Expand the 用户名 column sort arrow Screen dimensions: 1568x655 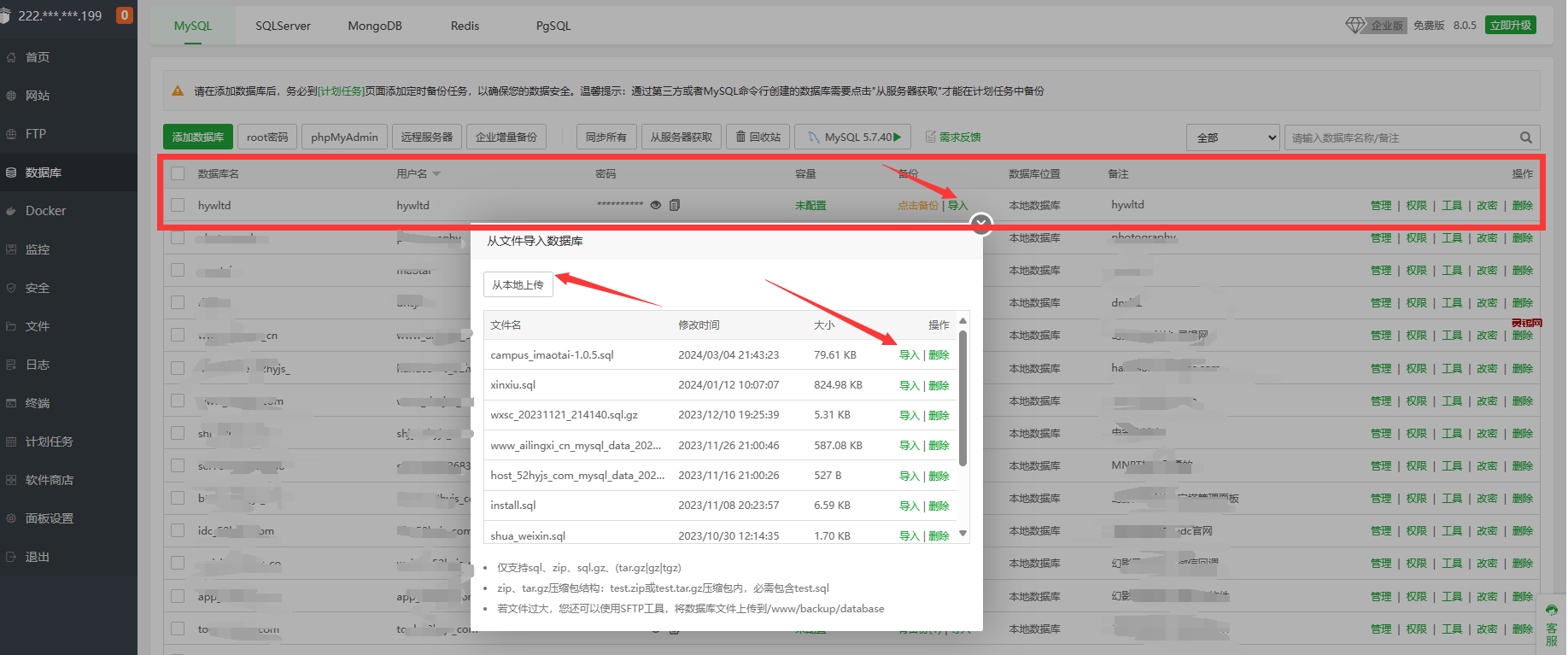click(436, 174)
